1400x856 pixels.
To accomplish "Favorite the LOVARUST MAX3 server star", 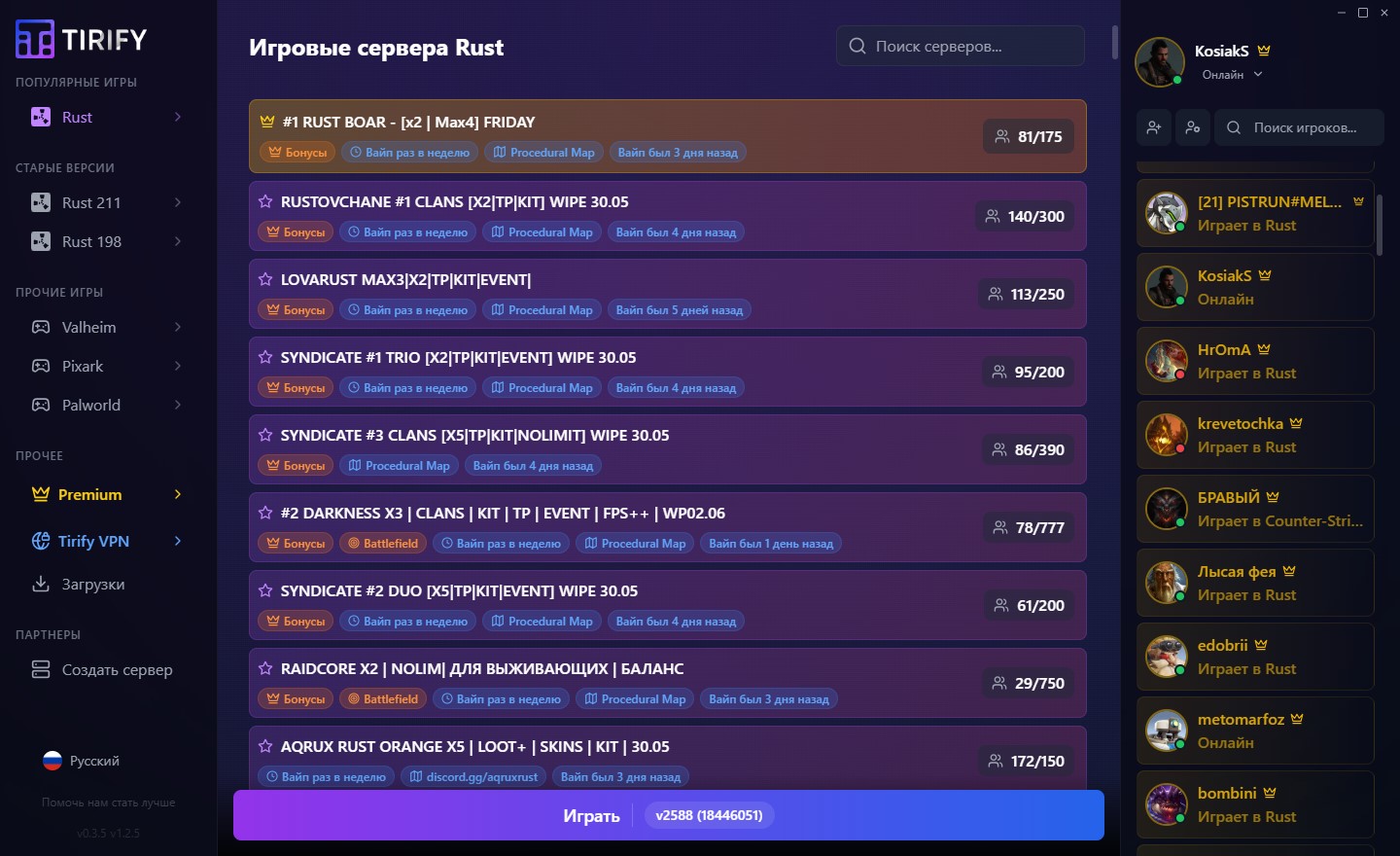I will [x=264, y=279].
